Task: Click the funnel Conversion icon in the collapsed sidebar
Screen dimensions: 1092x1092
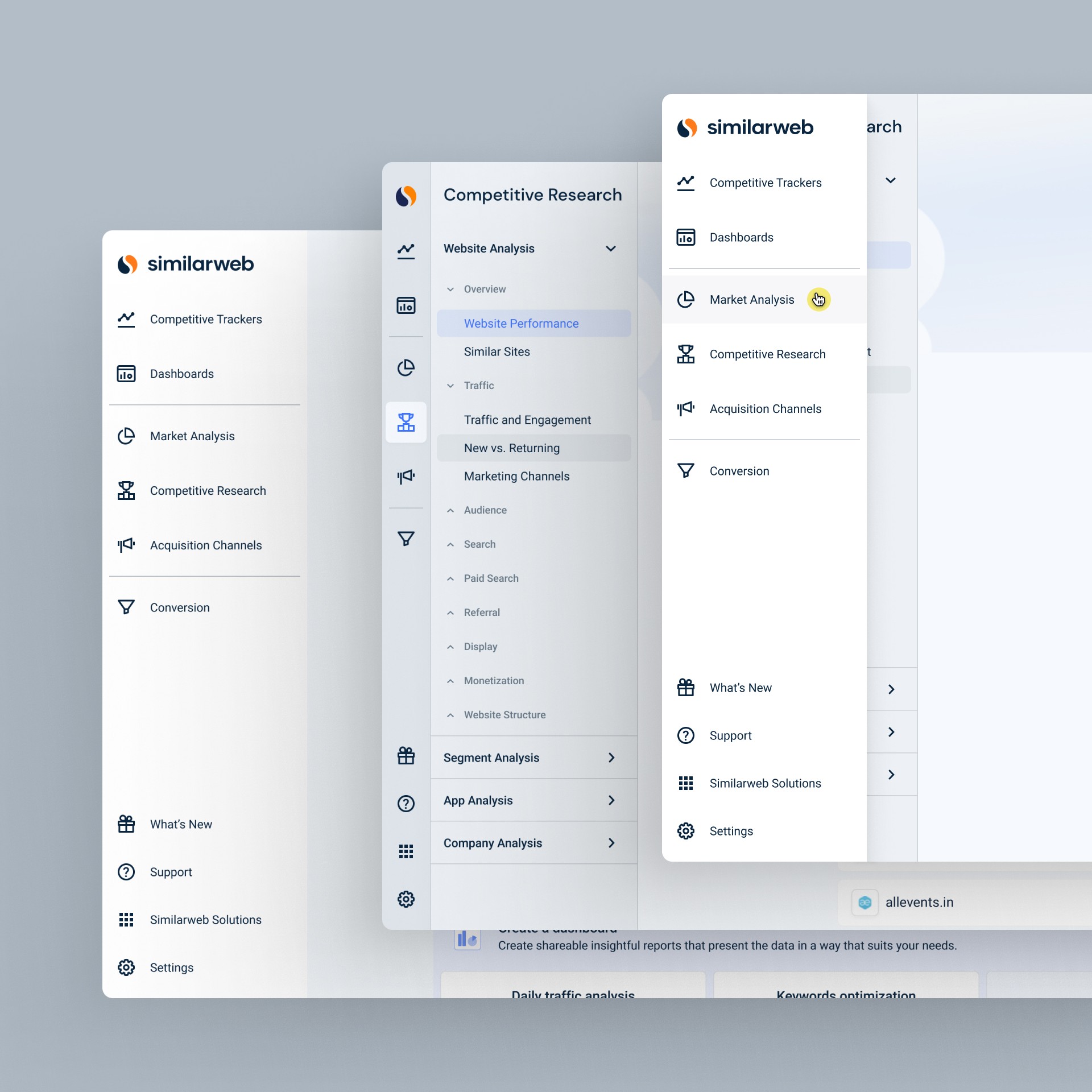Action: (406, 538)
